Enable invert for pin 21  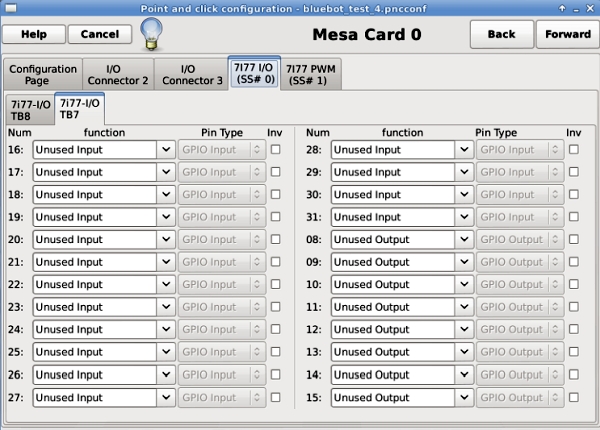pyautogui.click(x=276, y=262)
